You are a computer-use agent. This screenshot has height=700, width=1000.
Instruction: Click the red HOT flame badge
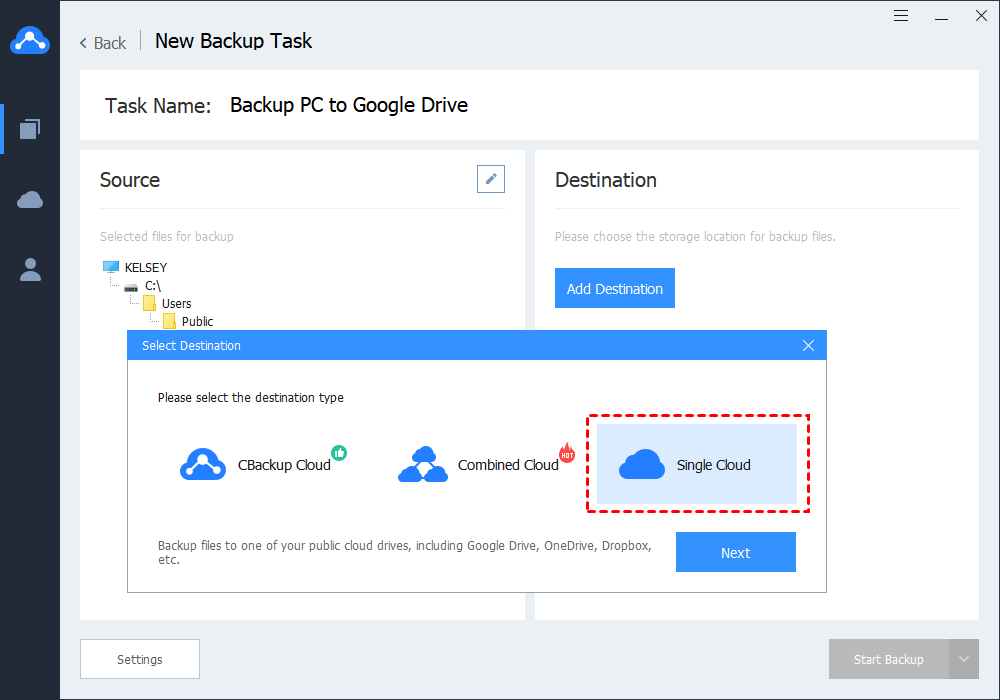click(x=567, y=453)
